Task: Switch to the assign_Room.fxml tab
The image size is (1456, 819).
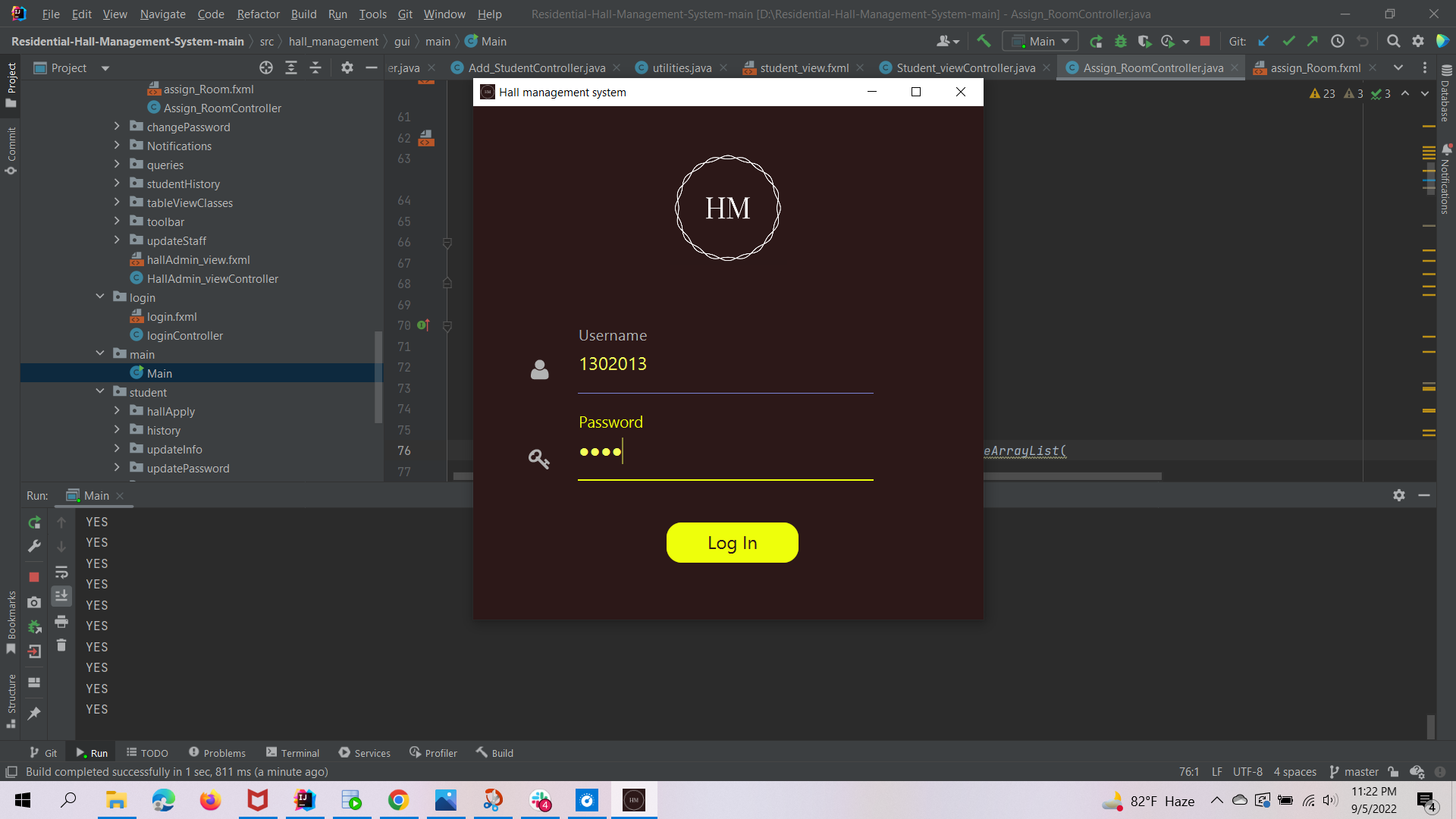Action: (x=1316, y=67)
